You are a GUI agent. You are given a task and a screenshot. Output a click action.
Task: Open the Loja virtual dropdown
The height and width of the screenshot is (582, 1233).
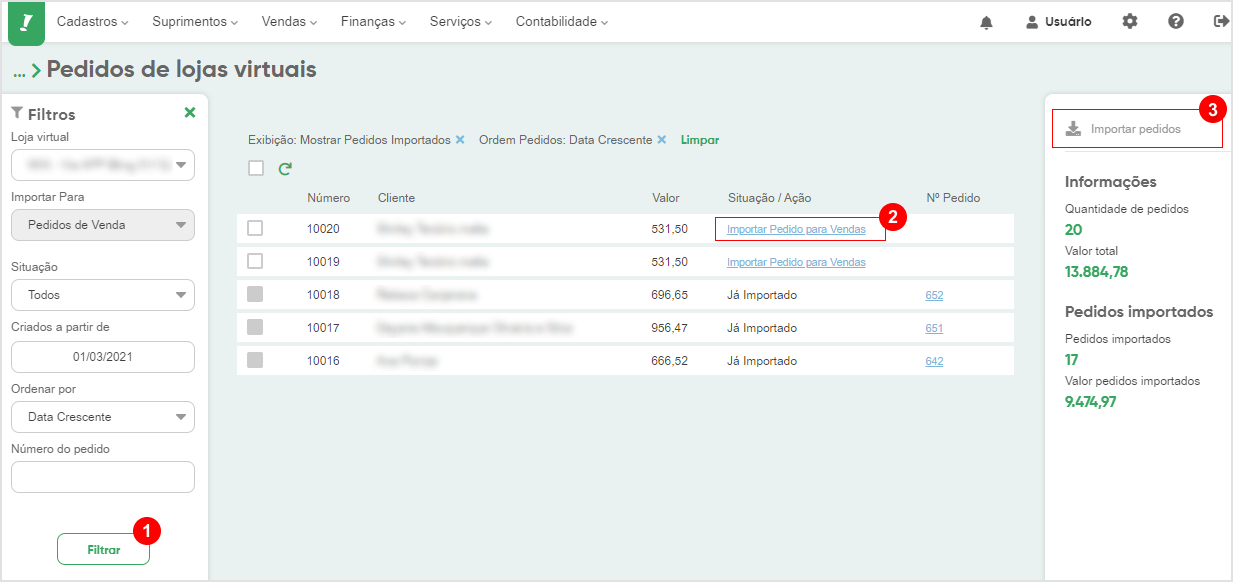103,165
